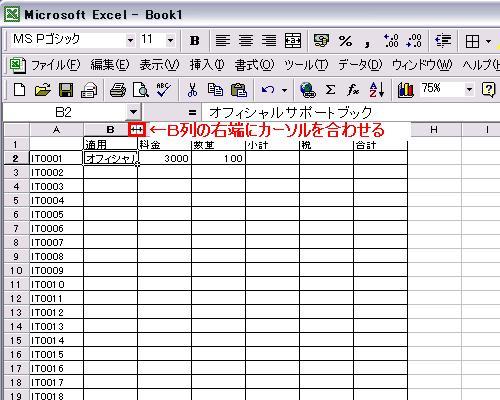This screenshot has width=500, height=400.
Task: Open the ファイル(F) menu
Action: click(55, 65)
